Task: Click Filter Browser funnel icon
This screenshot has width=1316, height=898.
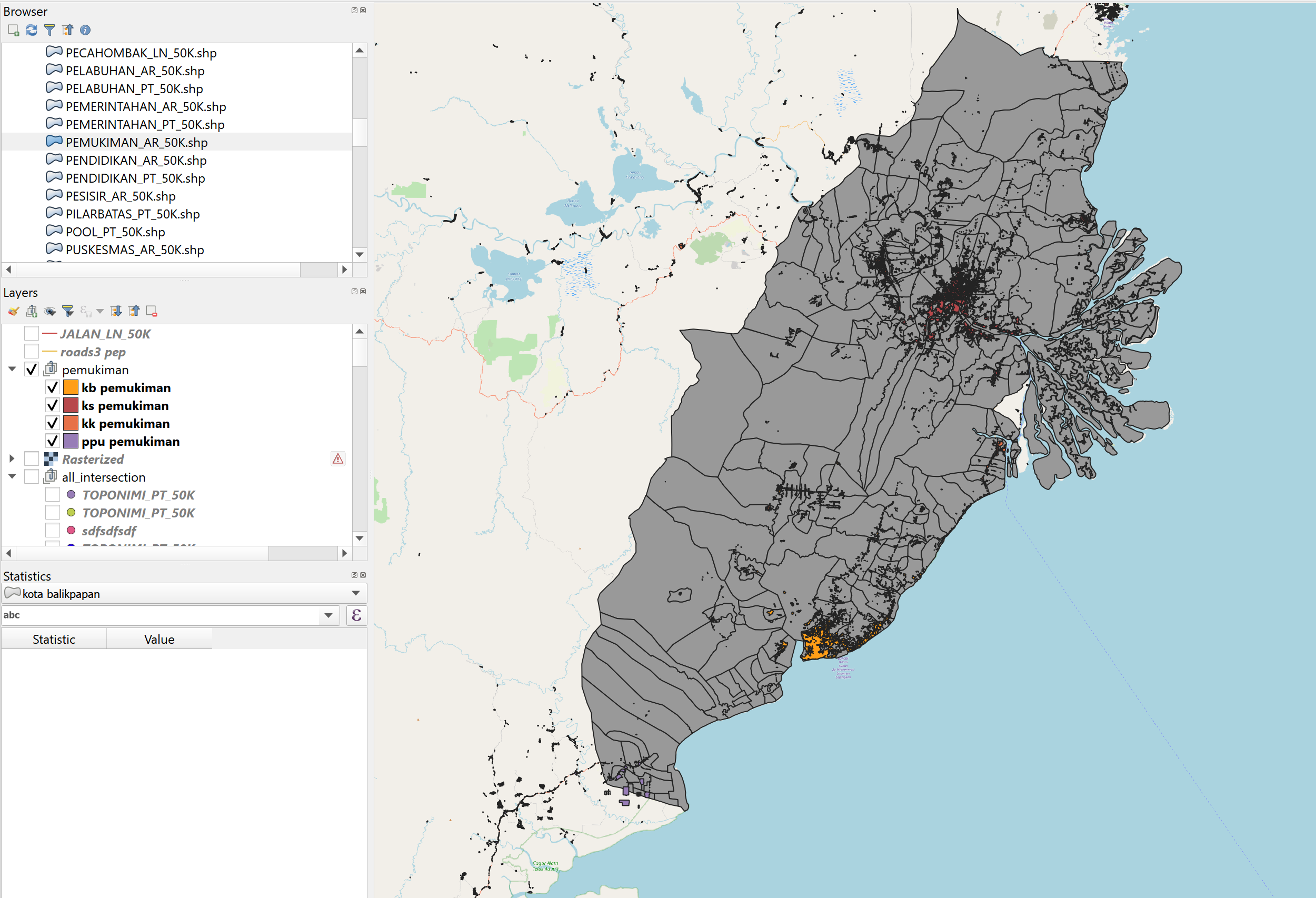Action: [x=50, y=30]
